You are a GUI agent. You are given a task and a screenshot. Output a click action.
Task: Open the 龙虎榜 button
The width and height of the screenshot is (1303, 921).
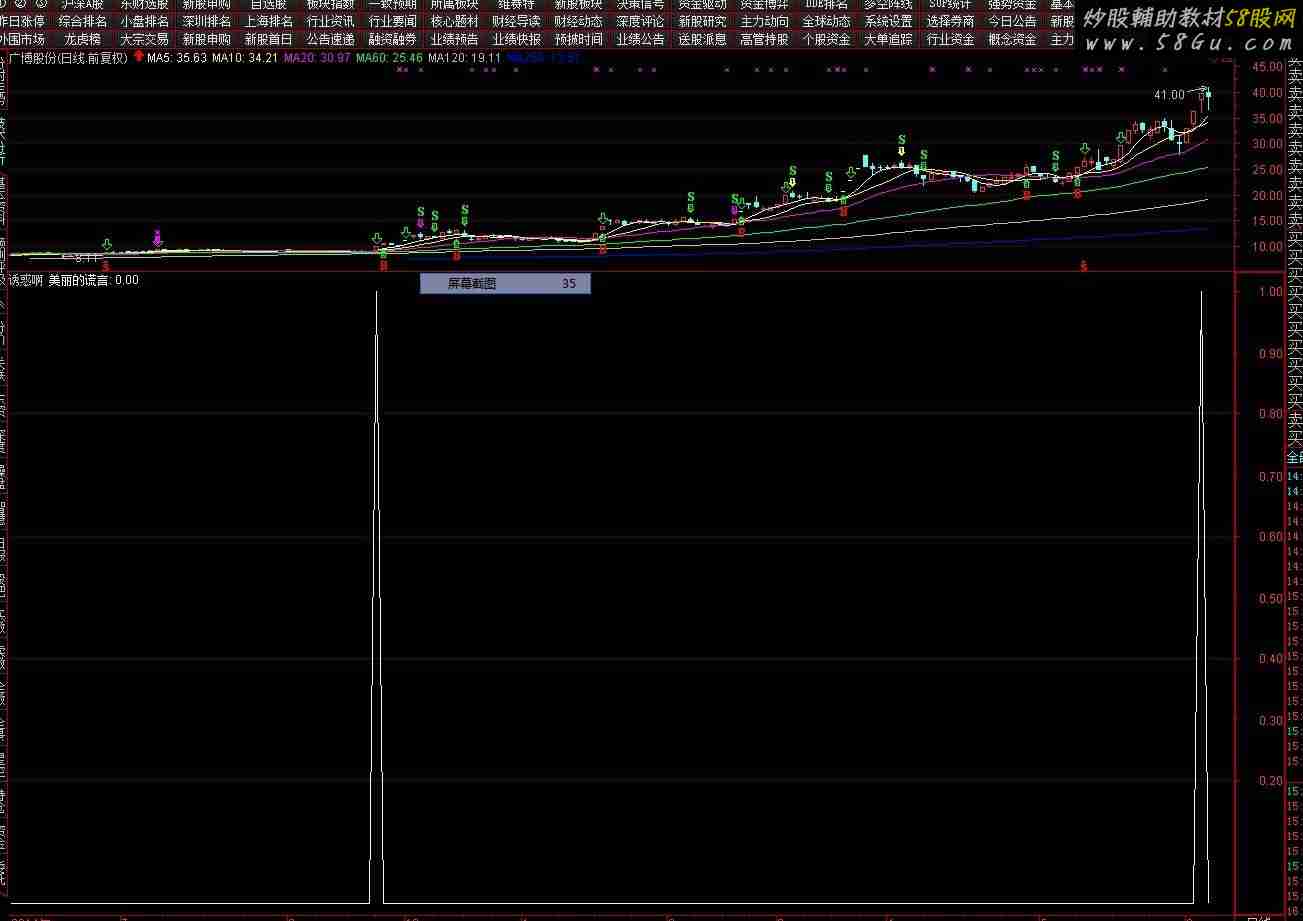[x=83, y=40]
